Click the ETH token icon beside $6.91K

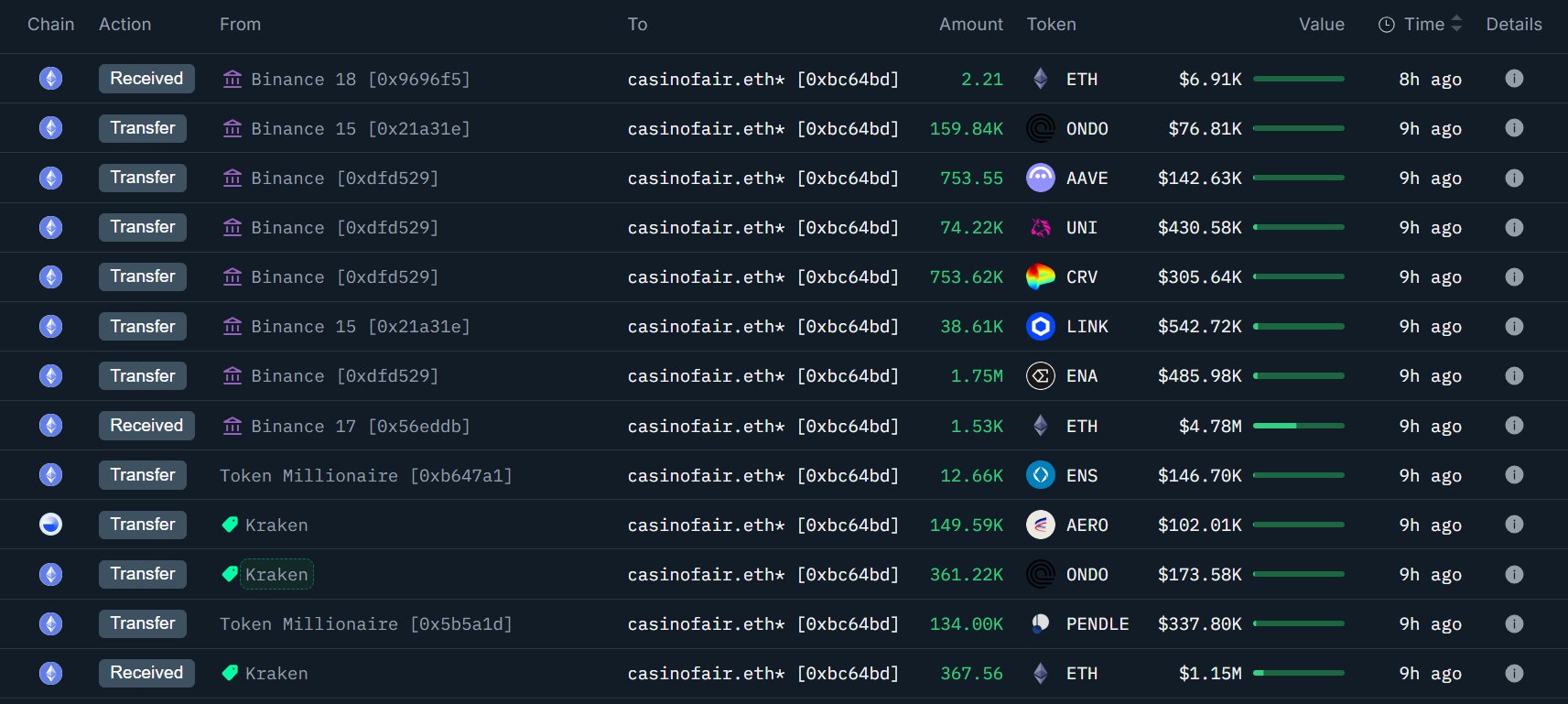pyautogui.click(x=1040, y=79)
